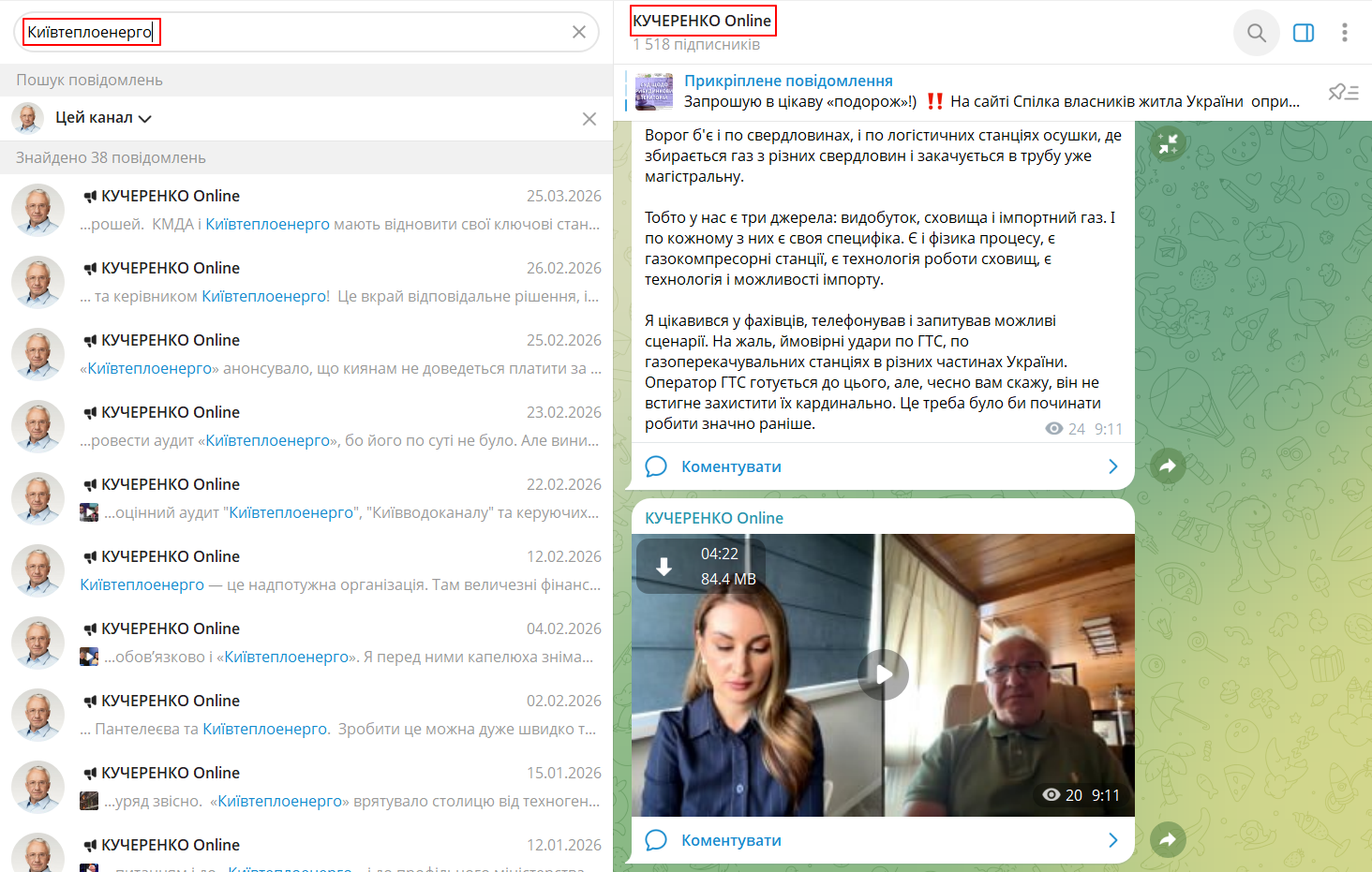
Task: Open the three-dot more options menu
Action: coord(1344,33)
